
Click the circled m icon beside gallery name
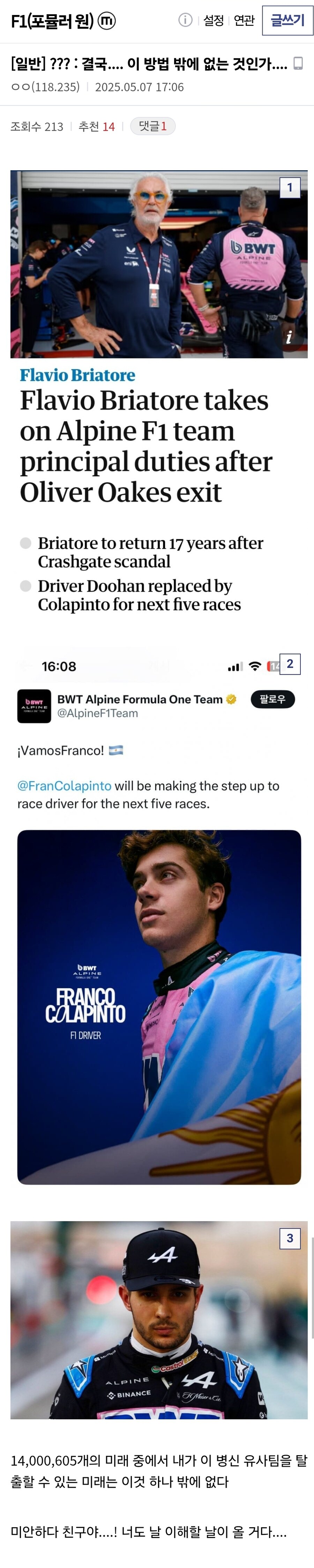pos(106,21)
